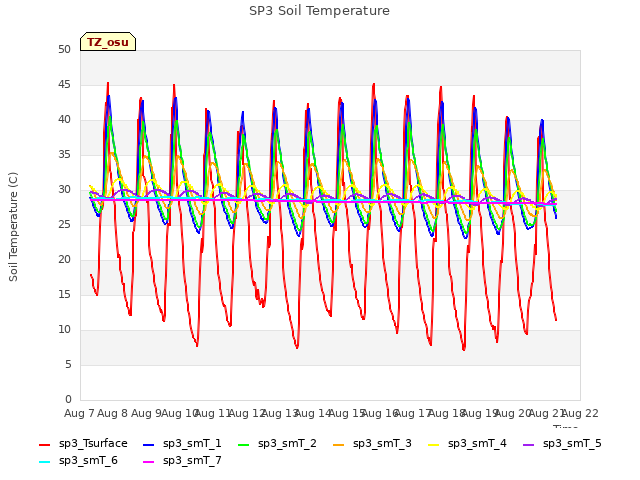
Task: Click the 25 y-axis tick label
Action: [64, 224]
